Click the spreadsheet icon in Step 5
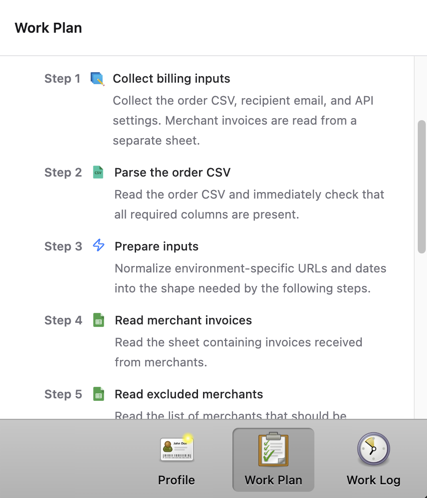427x498 pixels. tap(98, 394)
